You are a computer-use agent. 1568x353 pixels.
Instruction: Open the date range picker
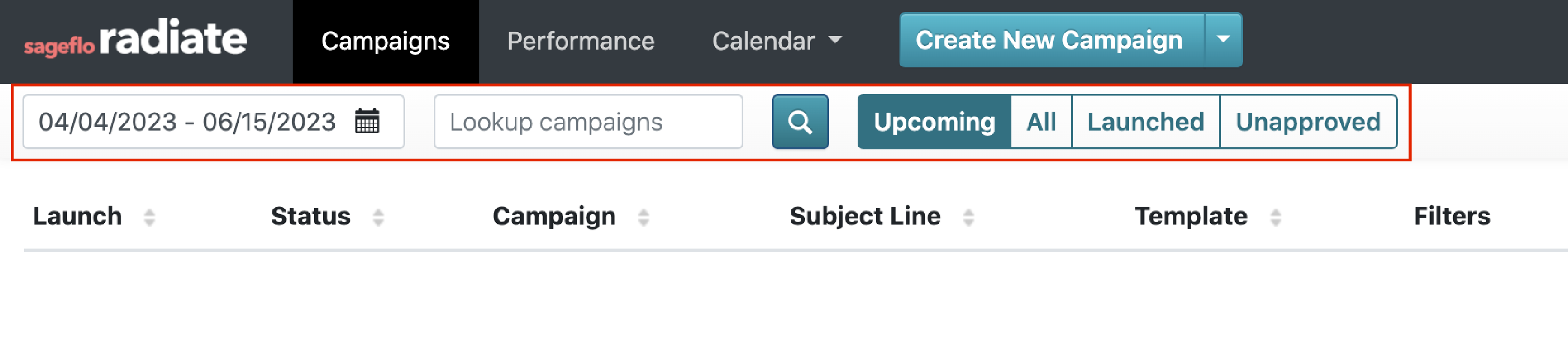[189, 122]
